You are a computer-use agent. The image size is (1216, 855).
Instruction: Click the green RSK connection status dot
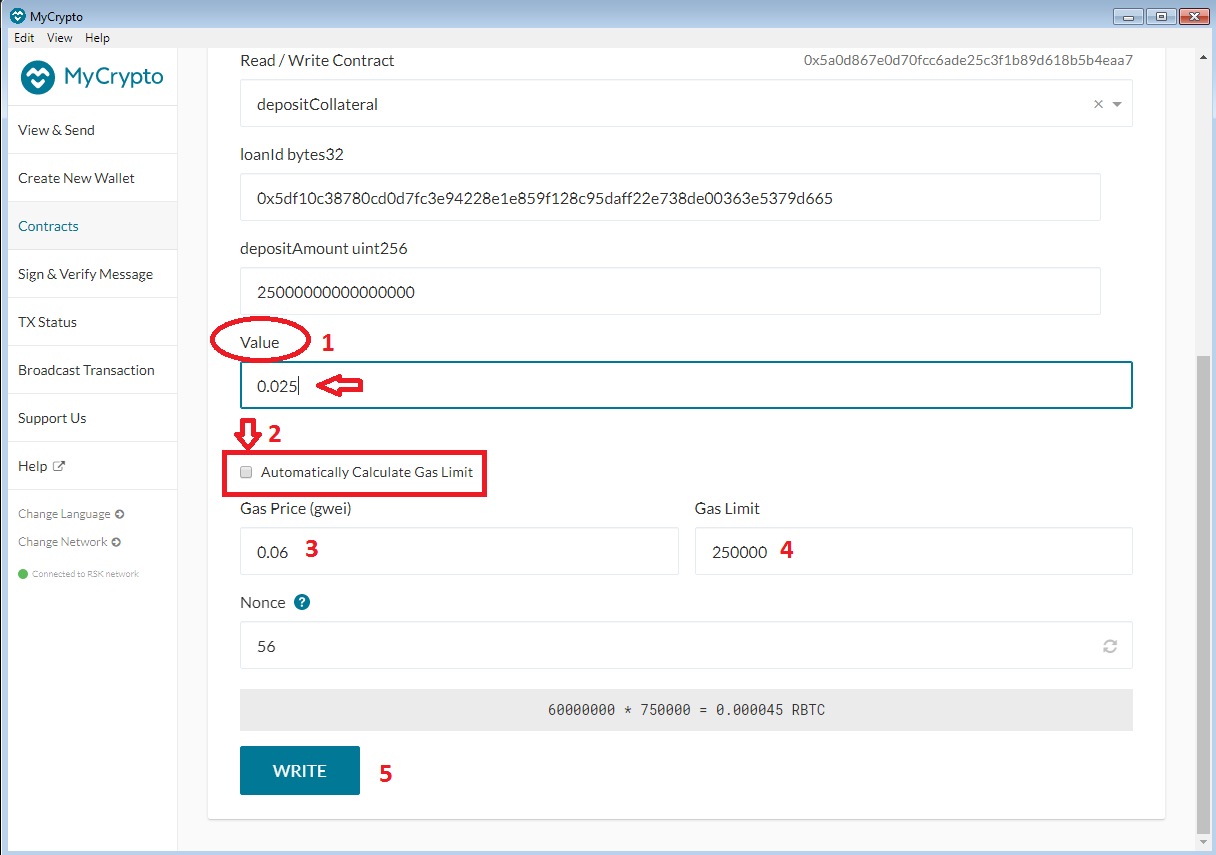pos(23,574)
